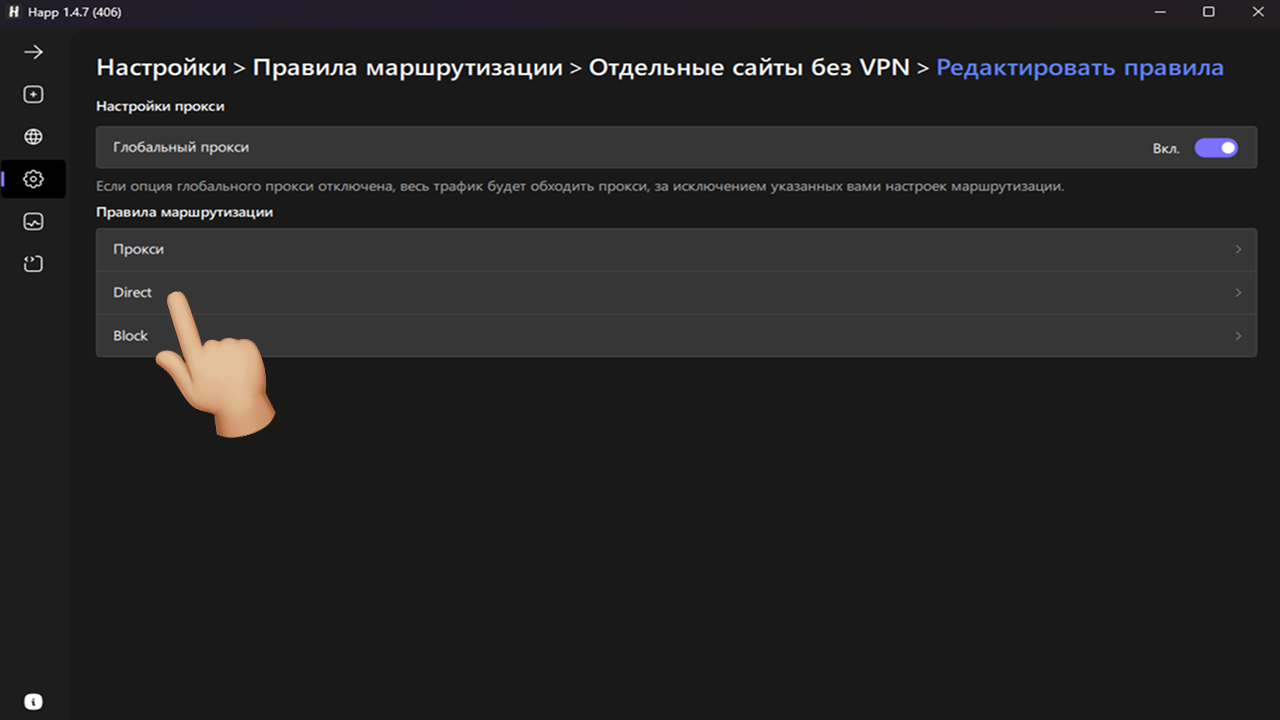This screenshot has height=720, width=1280.
Task: Open the activity graph icon in sidebar
Action: coord(33,221)
